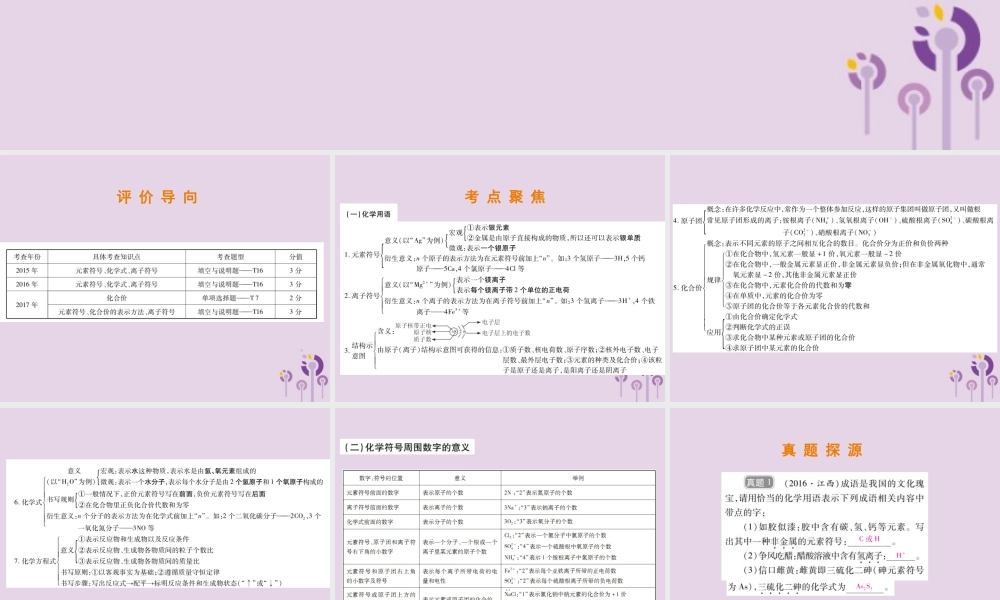
Task: Select the (二)化学符号周围数字的意义 section label
Action: (407, 447)
